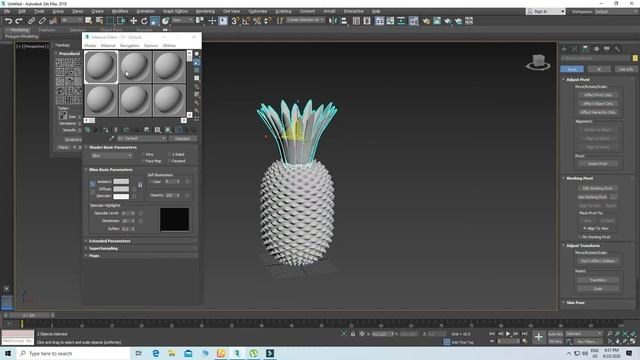Click the ViewCube in the viewport

coord(538,62)
